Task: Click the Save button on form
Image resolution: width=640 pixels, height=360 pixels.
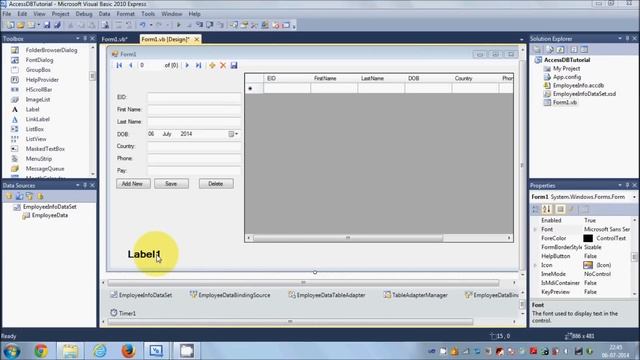Action: coord(171,184)
